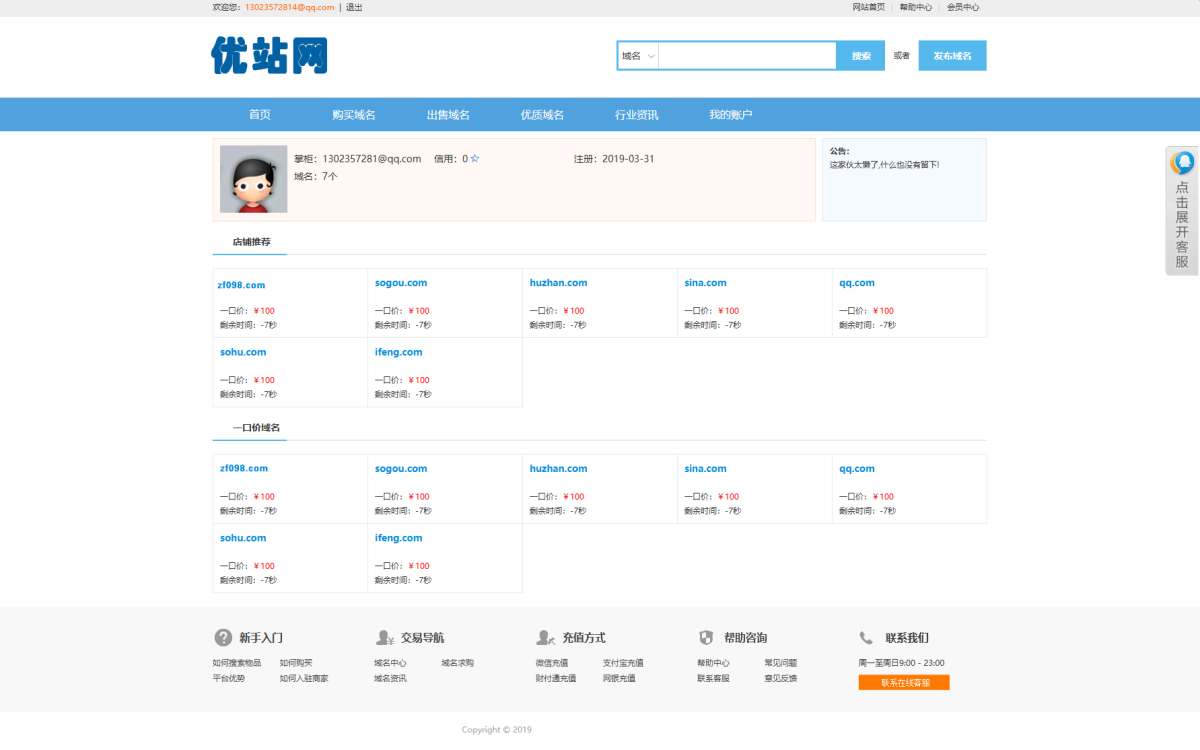Open 域名求购 footer link
The width and height of the screenshot is (1200, 750).
(457, 663)
